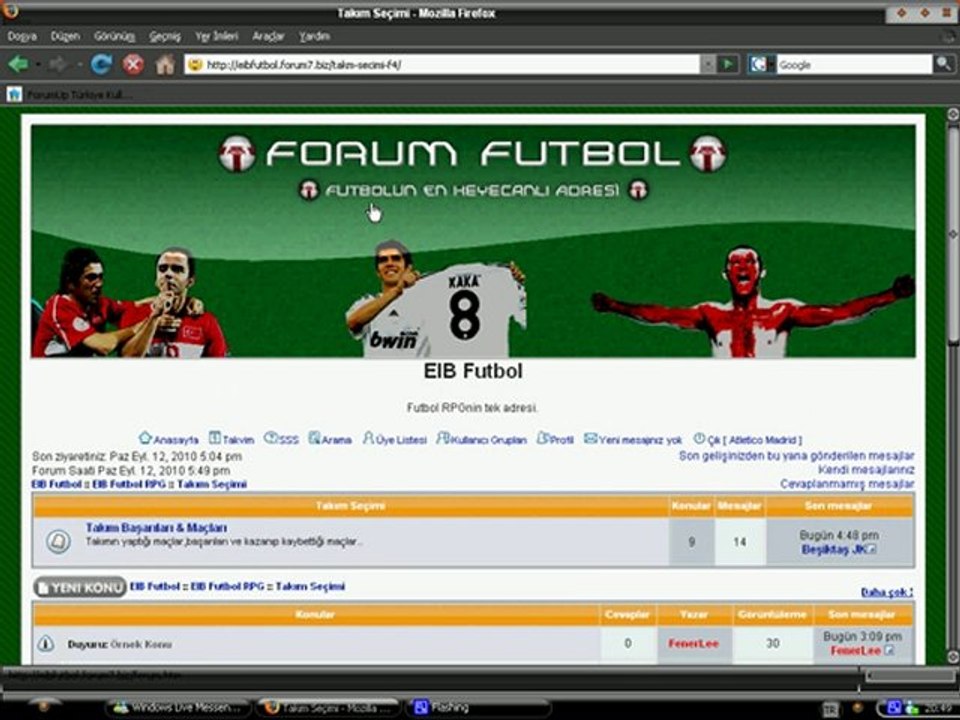The image size is (960, 720).
Task: Open the Profil link
Action: (555, 439)
